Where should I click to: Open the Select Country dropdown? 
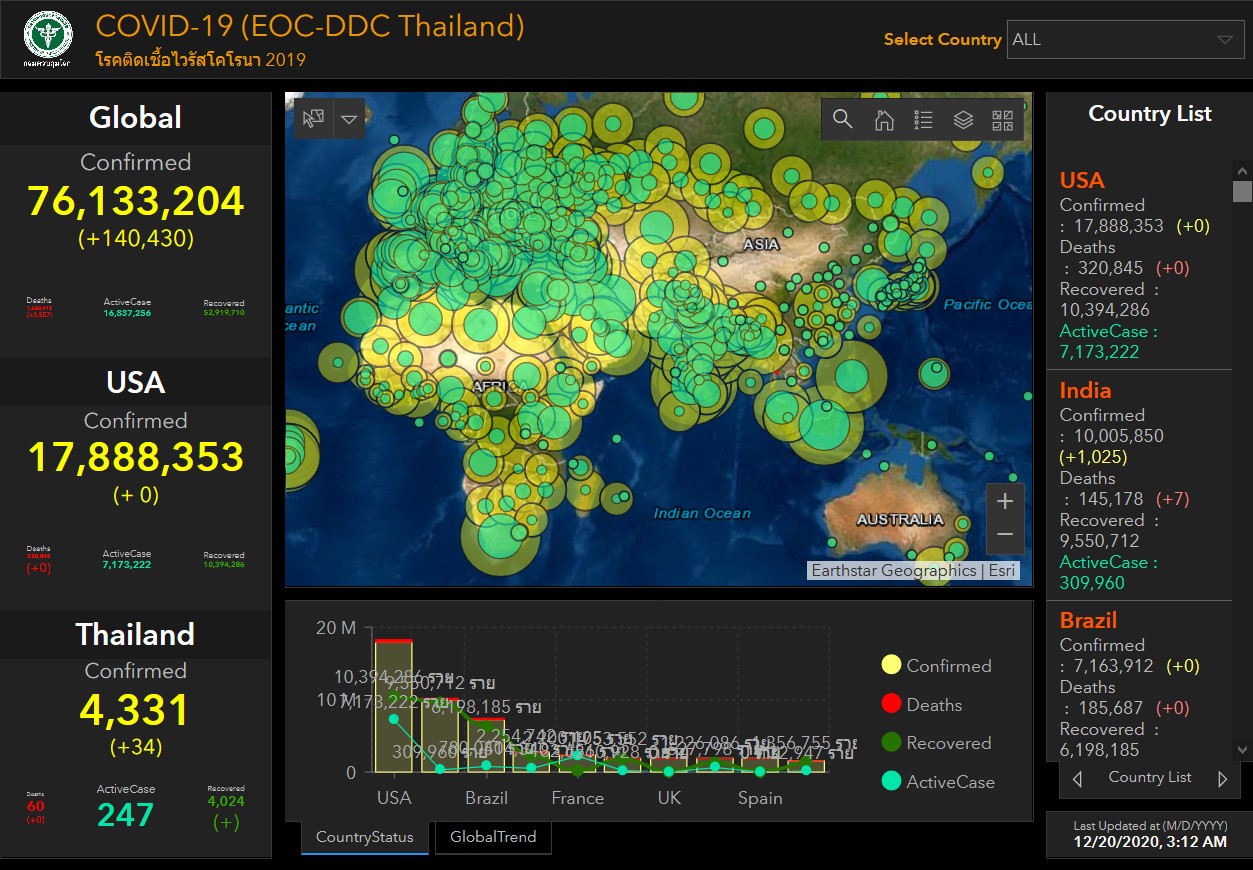click(1125, 40)
